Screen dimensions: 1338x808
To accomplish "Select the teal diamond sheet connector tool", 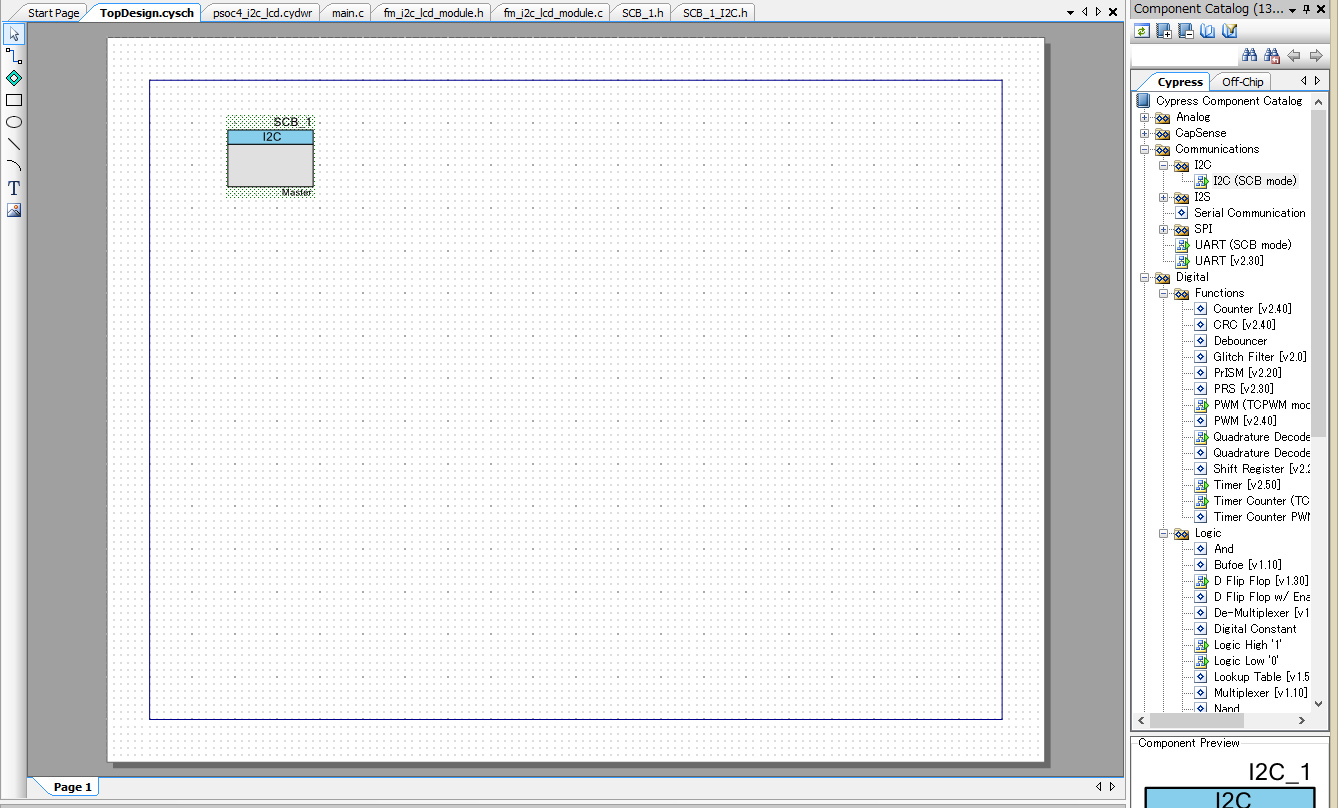I will point(14,78).
